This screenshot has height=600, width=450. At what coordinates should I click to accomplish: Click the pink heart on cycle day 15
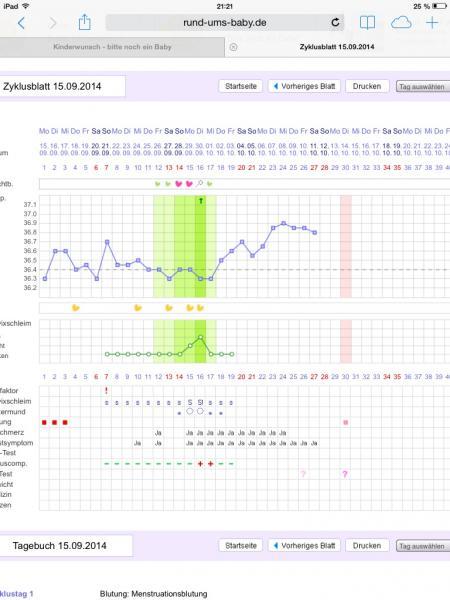[189, 184]
